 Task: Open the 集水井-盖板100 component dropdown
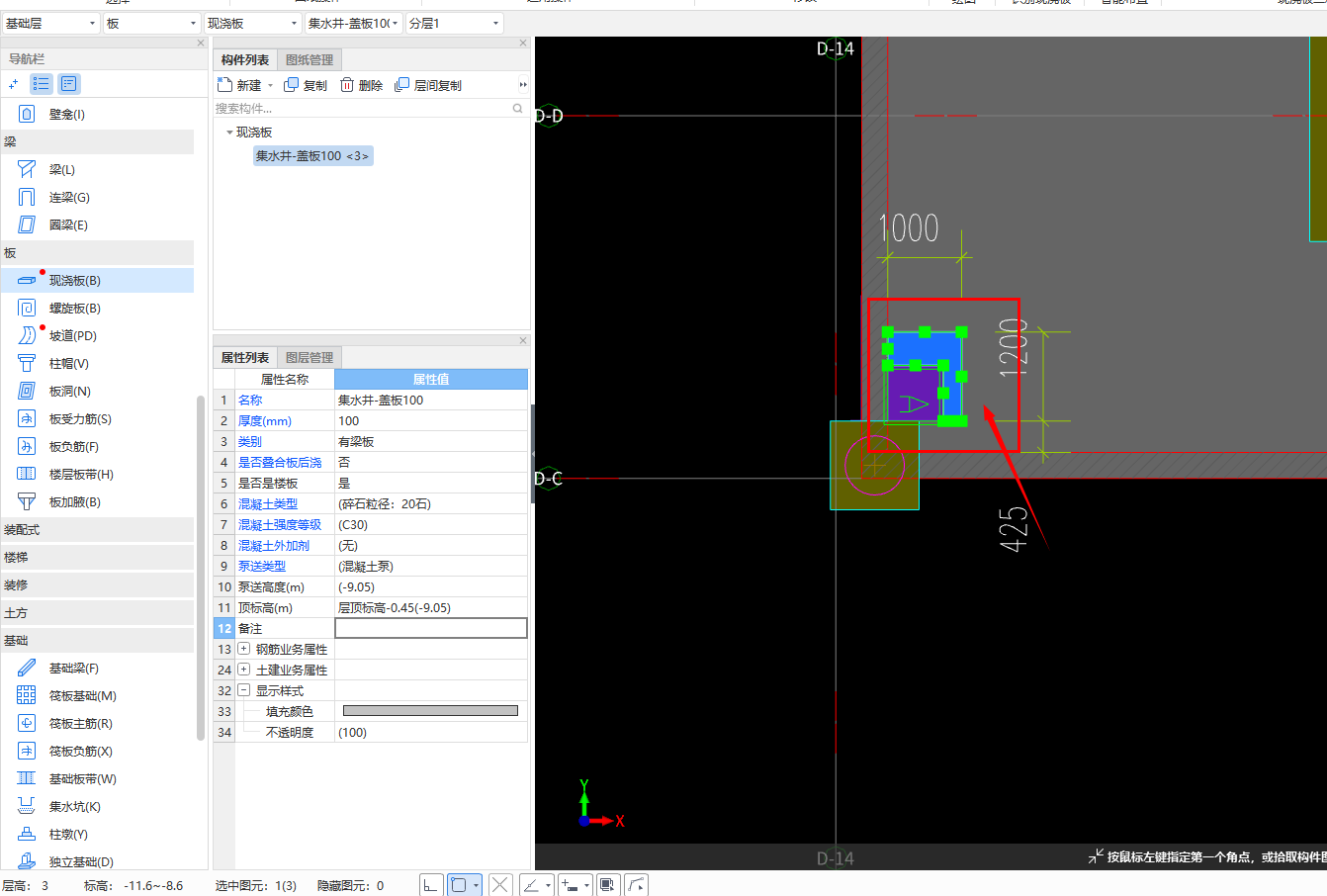(x=353, y=23)
